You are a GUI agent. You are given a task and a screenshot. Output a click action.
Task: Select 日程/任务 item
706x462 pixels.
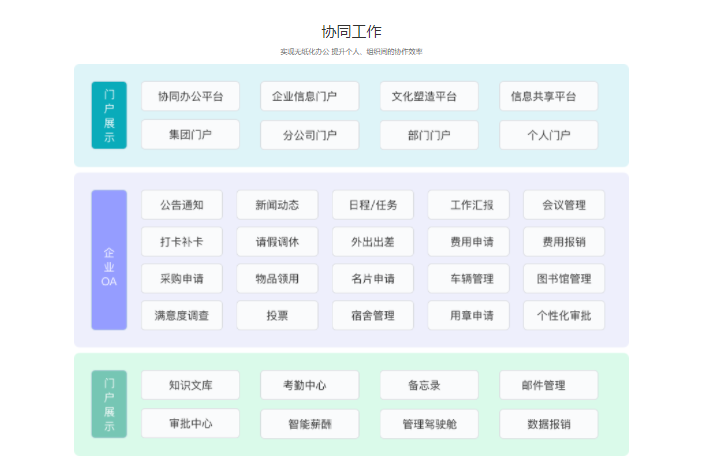point(373,205)
